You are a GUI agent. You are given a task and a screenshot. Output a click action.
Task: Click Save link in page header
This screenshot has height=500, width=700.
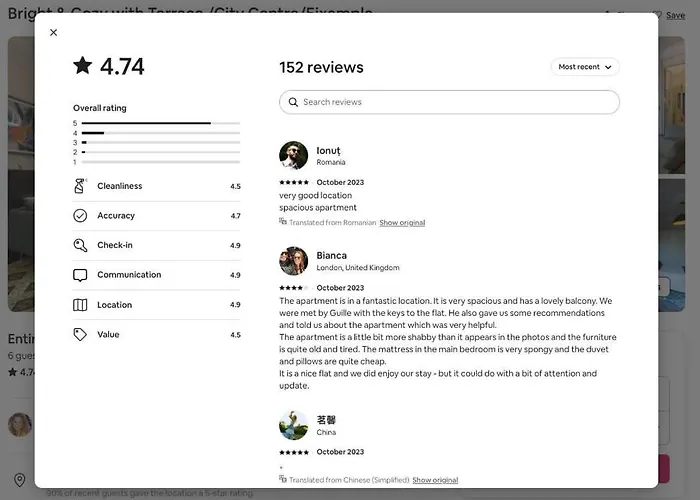[x=675, y=16]
